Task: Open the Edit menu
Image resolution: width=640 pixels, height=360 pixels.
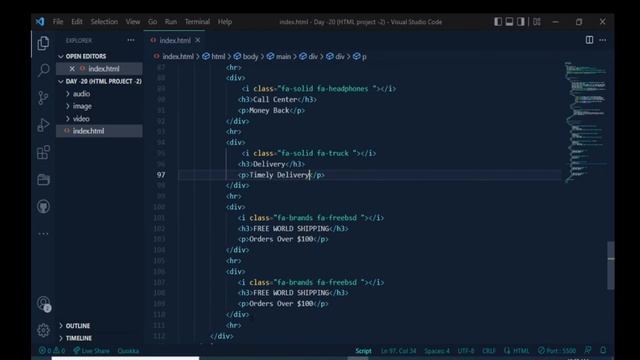Action: pos(77,22)
